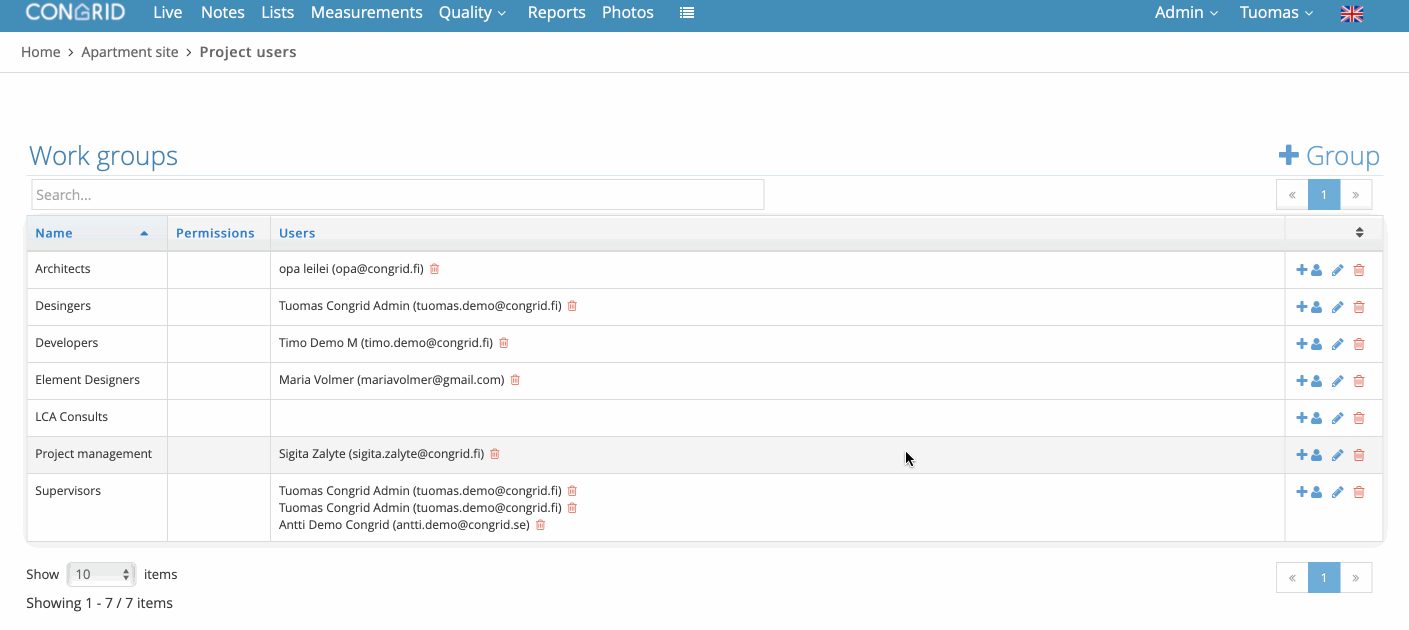Remove Tuomas Congrid Admin from Desingers
Viewport: 1409px width, 630px height.
click(573, 306)
